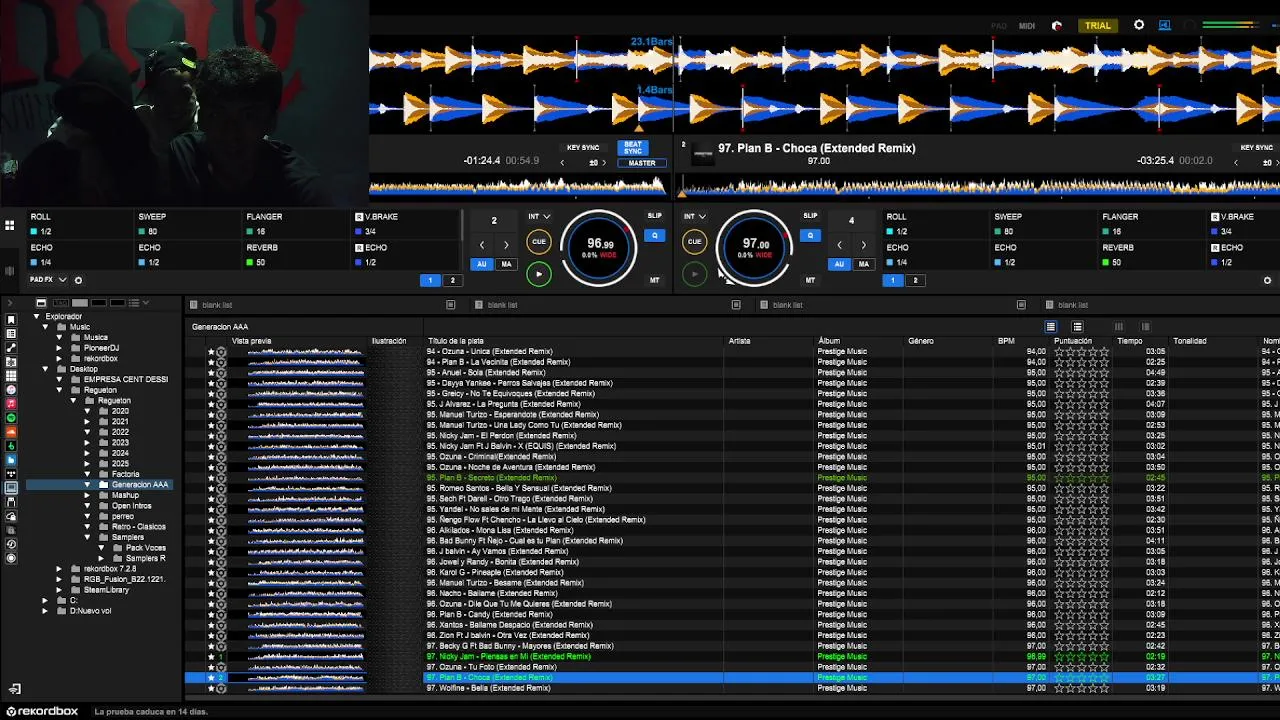The height and width of the screenshot is (720, 1280).
Task: Play the right deck with the dimmed play button
Action: tap(694, 273)
